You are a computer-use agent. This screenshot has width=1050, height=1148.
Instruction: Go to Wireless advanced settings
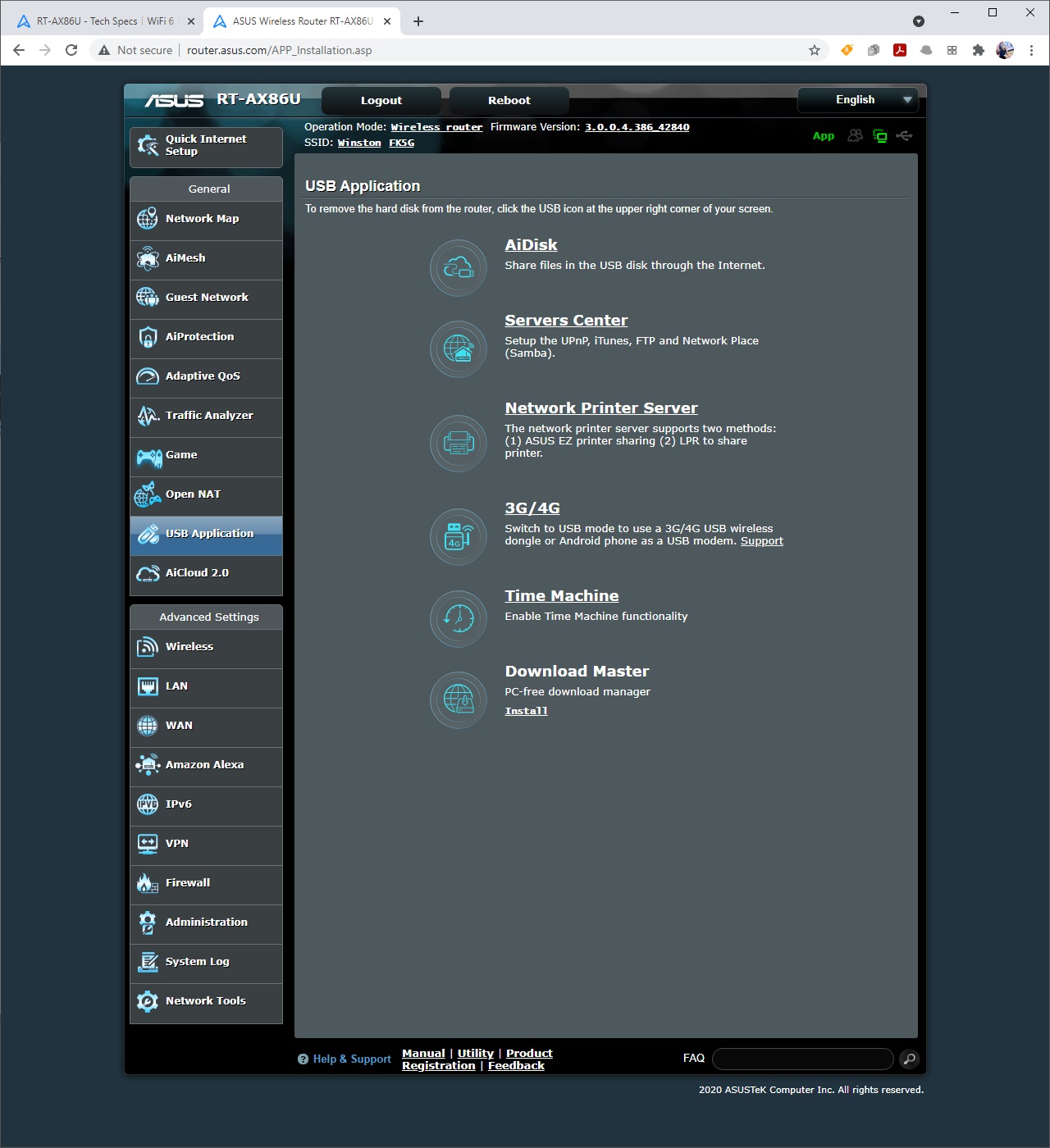tap(189, 647)
